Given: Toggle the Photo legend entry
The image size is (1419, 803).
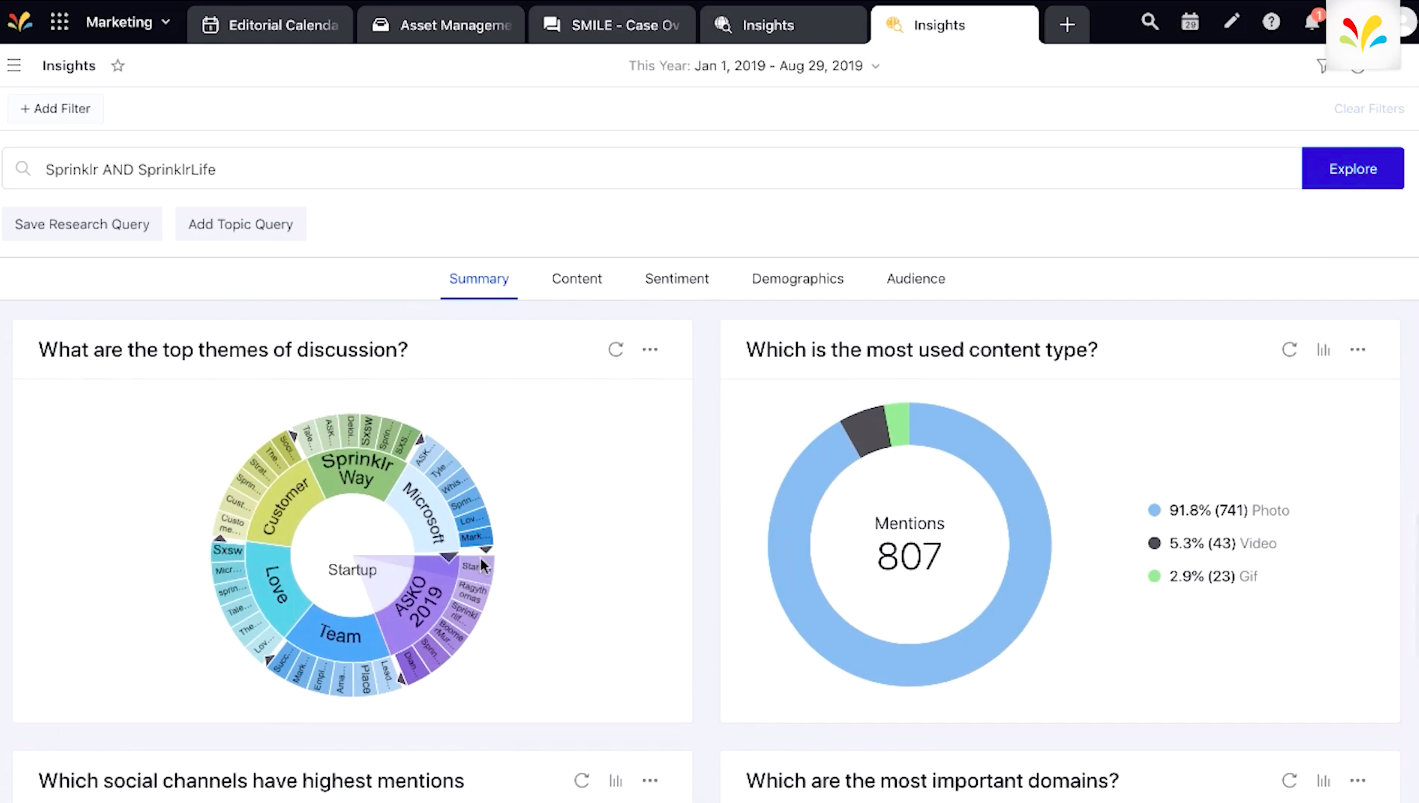Looking at the screenshot, I should point(1219,510).
